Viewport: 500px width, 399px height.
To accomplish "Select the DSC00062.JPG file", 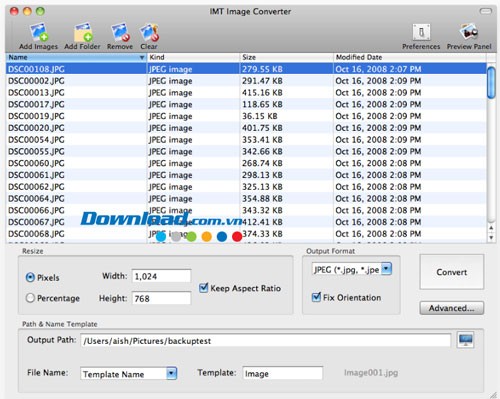I will 246,187.
